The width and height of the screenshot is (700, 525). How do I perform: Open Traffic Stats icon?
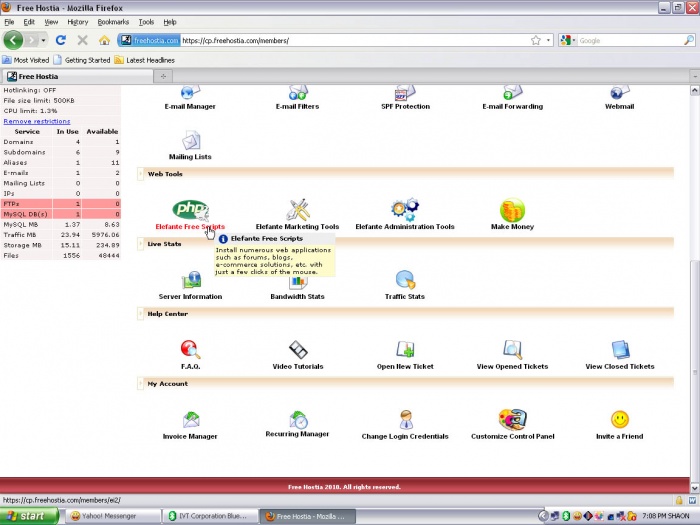pyautogui.click(x=404, y=280)
